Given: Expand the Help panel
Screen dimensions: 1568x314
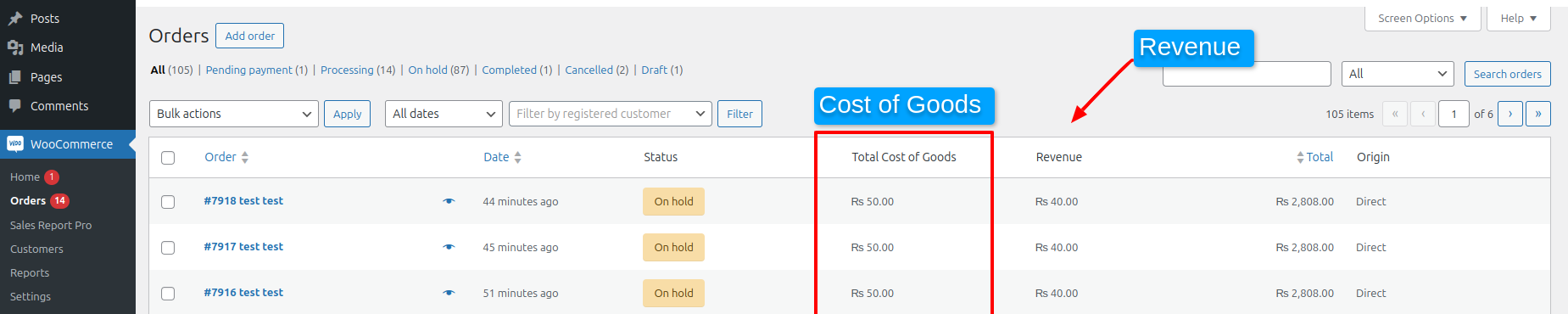Looking at the screenshot, I should point(1518,18).
